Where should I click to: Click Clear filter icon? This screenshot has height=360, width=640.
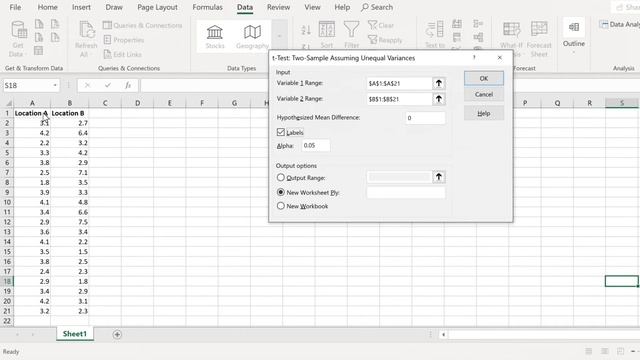(381, 25)
